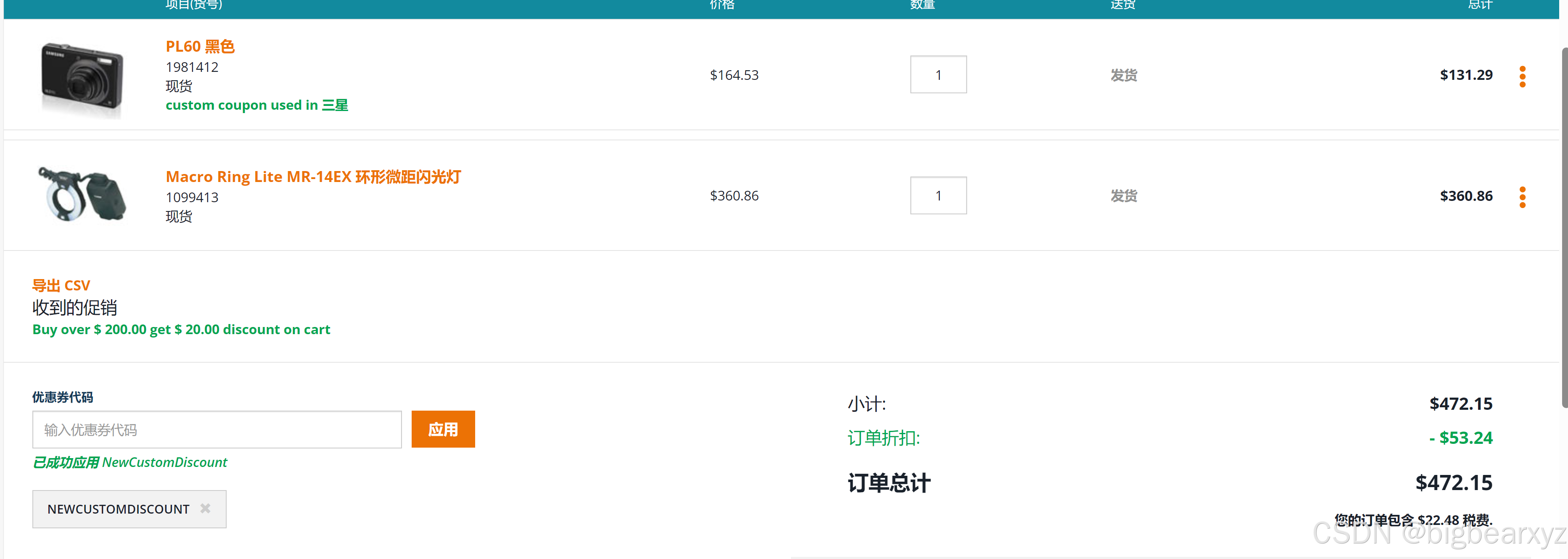Click the NEWCUSTOMDISCOUNT coupon chip label
The width and height of the screenshot is (1568, 559).
pos(118,509)
